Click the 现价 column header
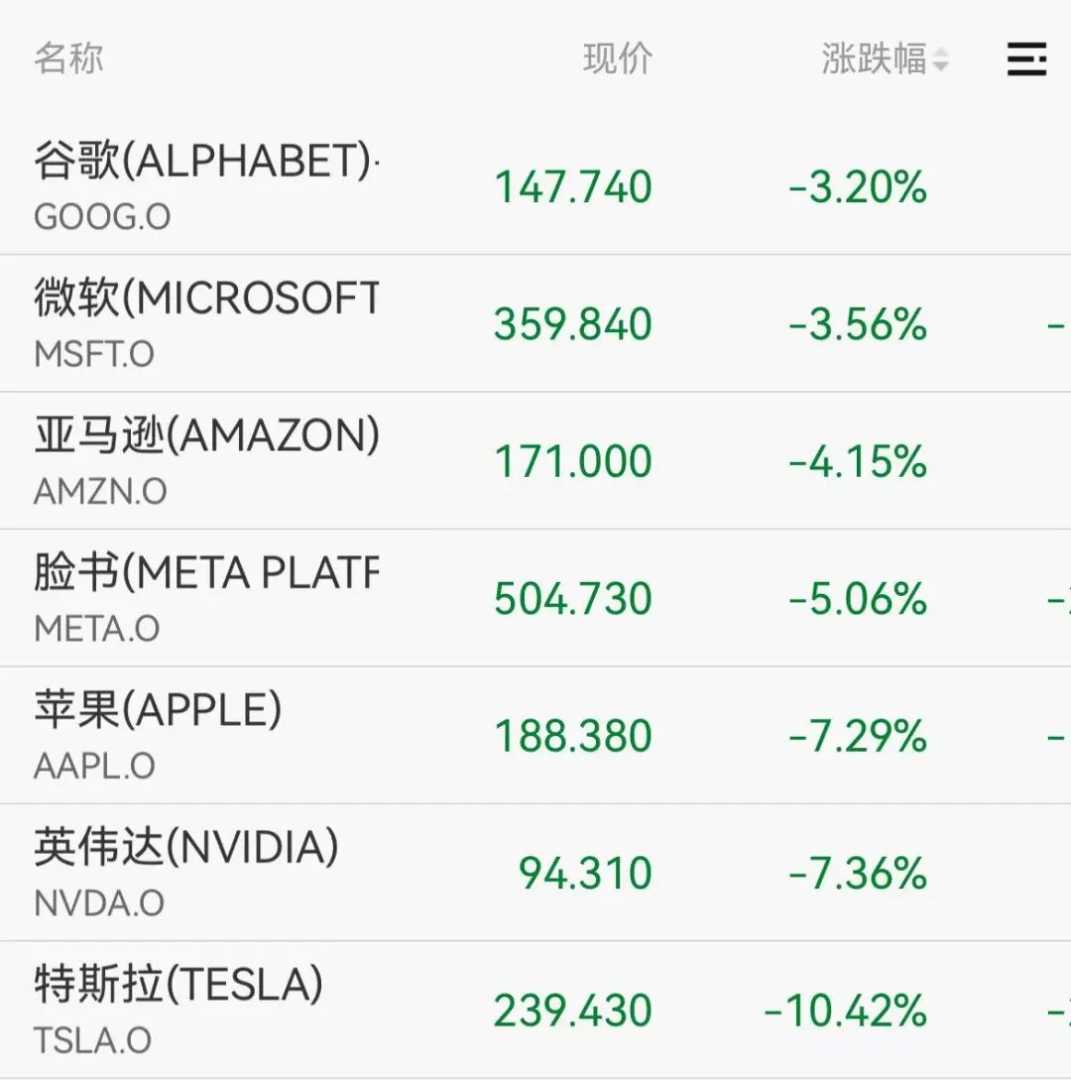 [x=617, y=59]
